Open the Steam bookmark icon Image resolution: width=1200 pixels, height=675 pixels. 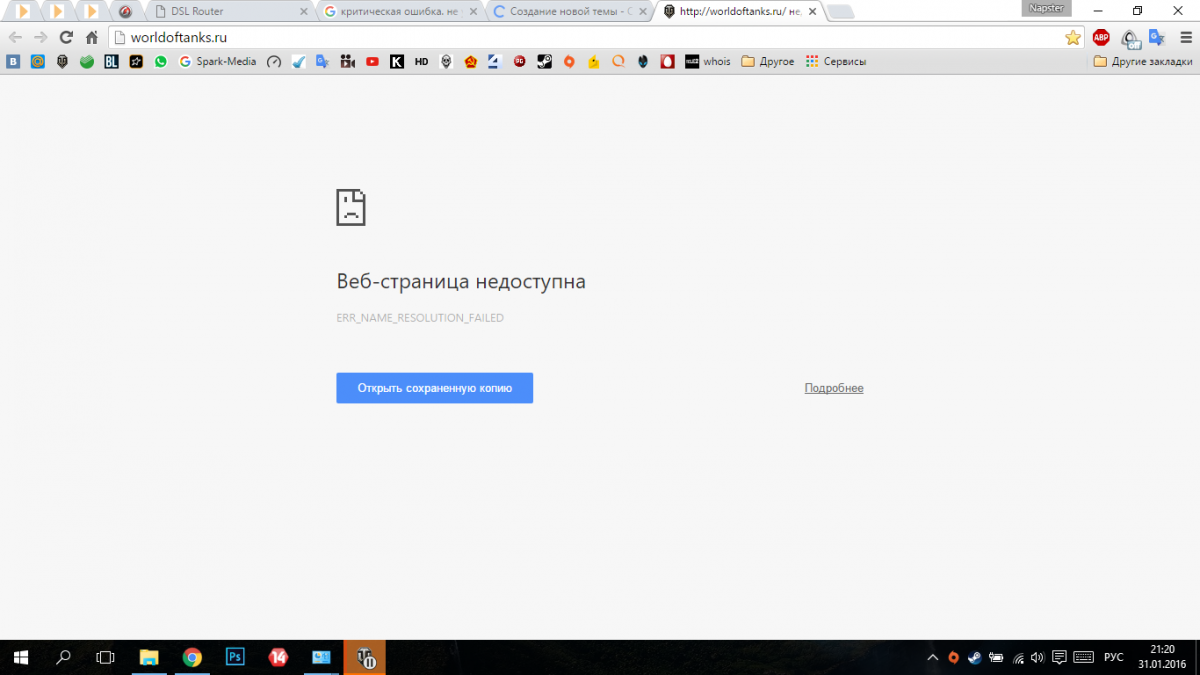pos(544,61)
